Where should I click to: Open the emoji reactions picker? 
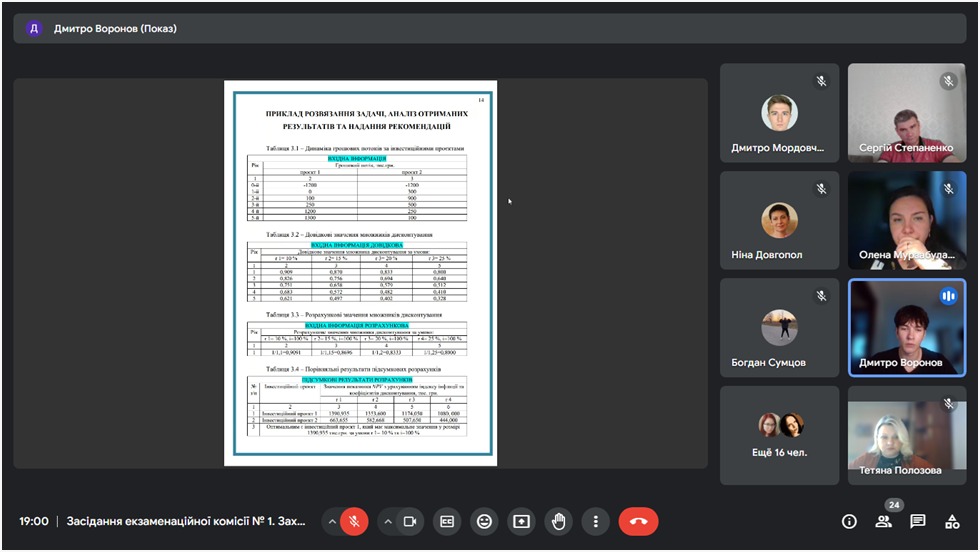485,521
